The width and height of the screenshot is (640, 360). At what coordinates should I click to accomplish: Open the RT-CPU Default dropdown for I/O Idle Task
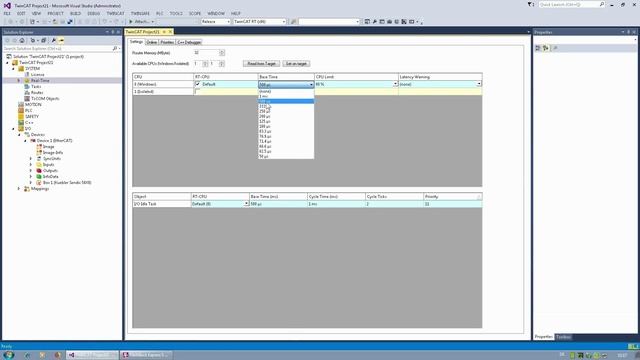pyautogui.click(x=246, y=204)
